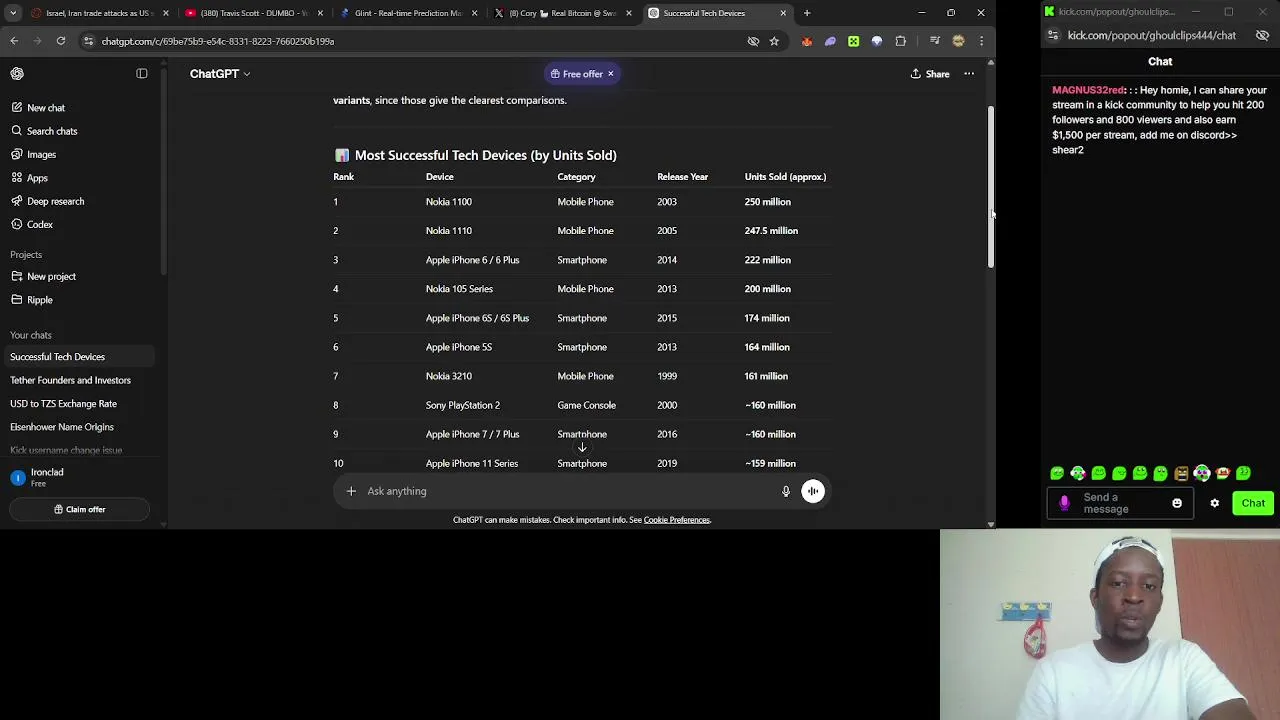Click the green Chat send button

(x=1253, y=503)
